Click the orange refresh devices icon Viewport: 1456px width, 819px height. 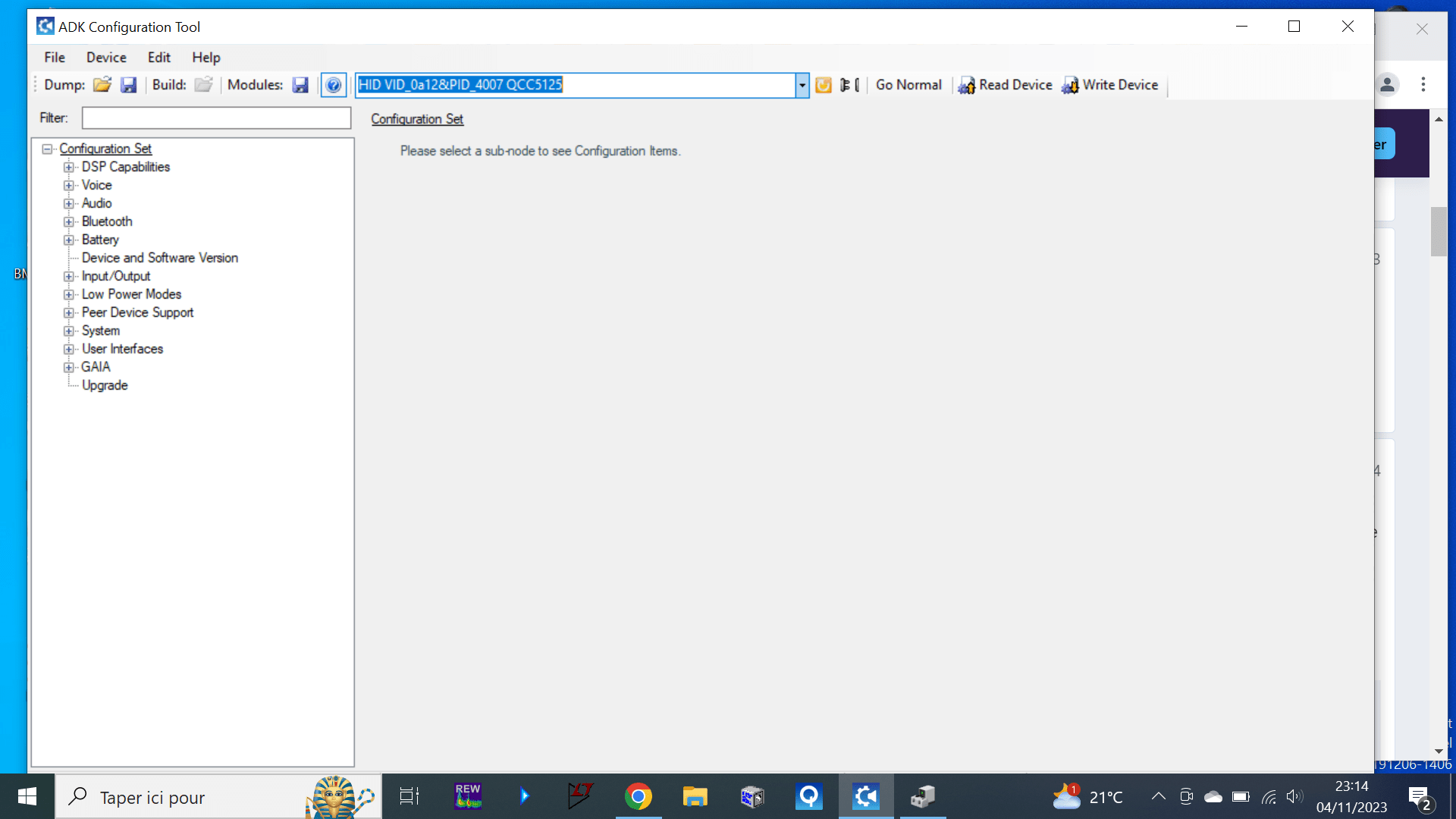point(824,85)
